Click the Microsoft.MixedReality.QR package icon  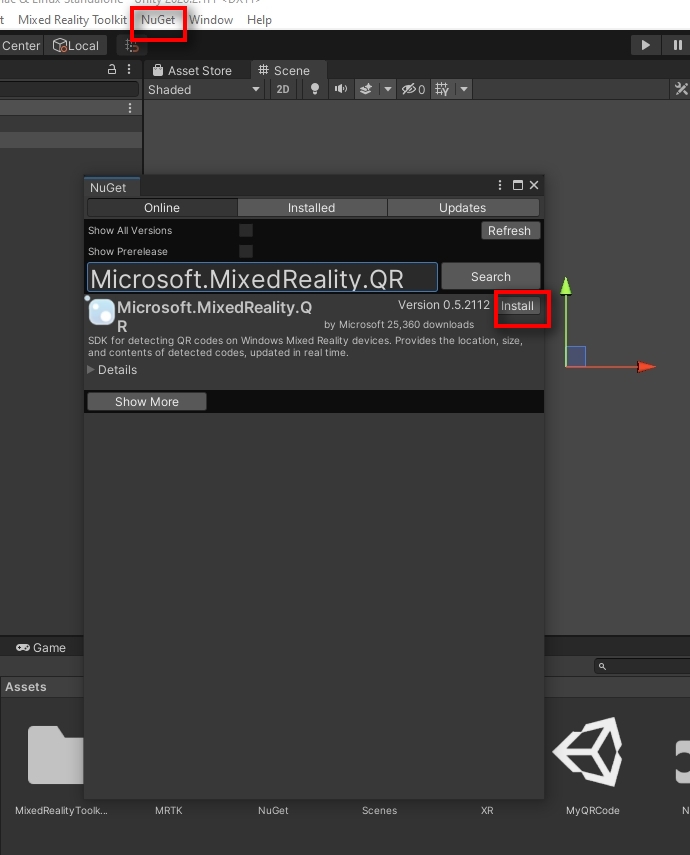point(101,313)
